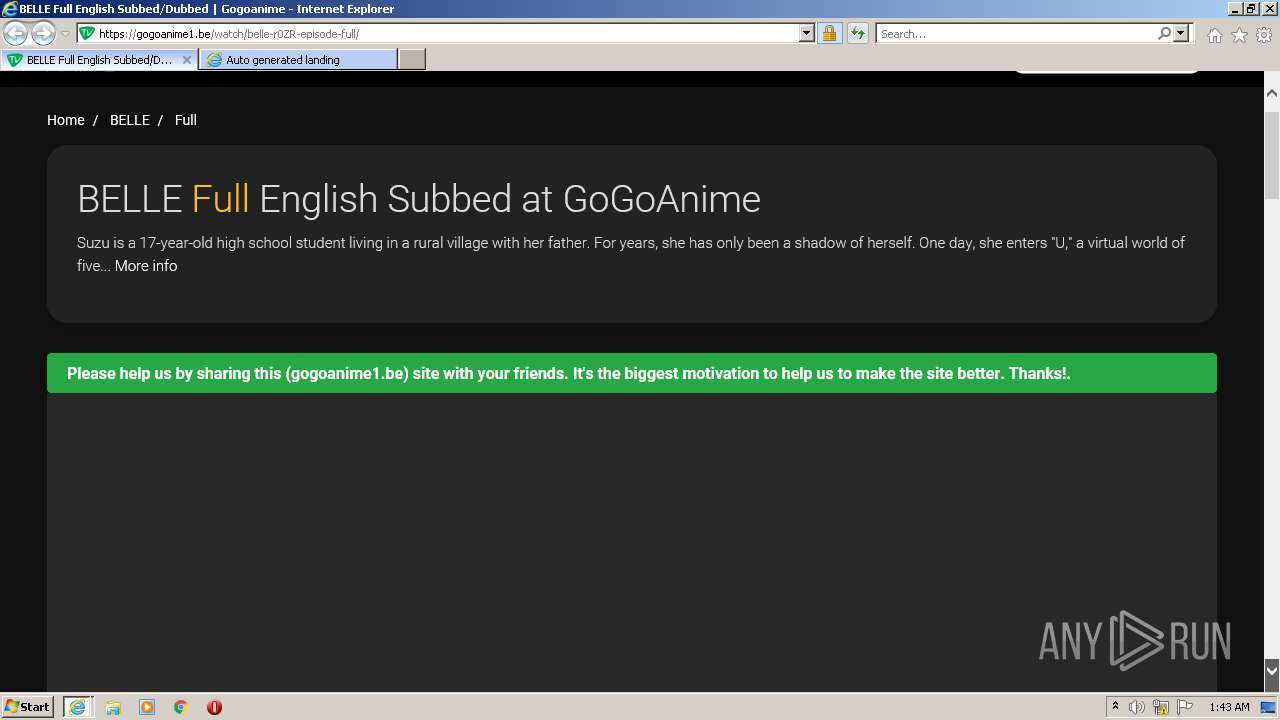Open the network tray icon
The image size is (1280, 720).
1161,707
